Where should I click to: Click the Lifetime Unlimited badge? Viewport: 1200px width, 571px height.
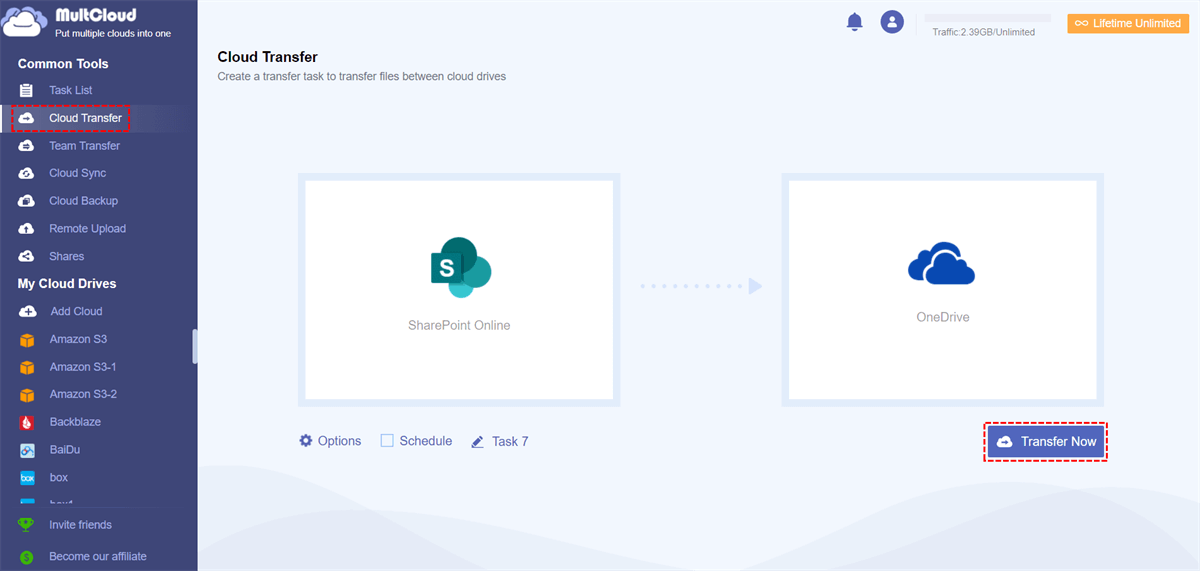tap(1128, 23)
